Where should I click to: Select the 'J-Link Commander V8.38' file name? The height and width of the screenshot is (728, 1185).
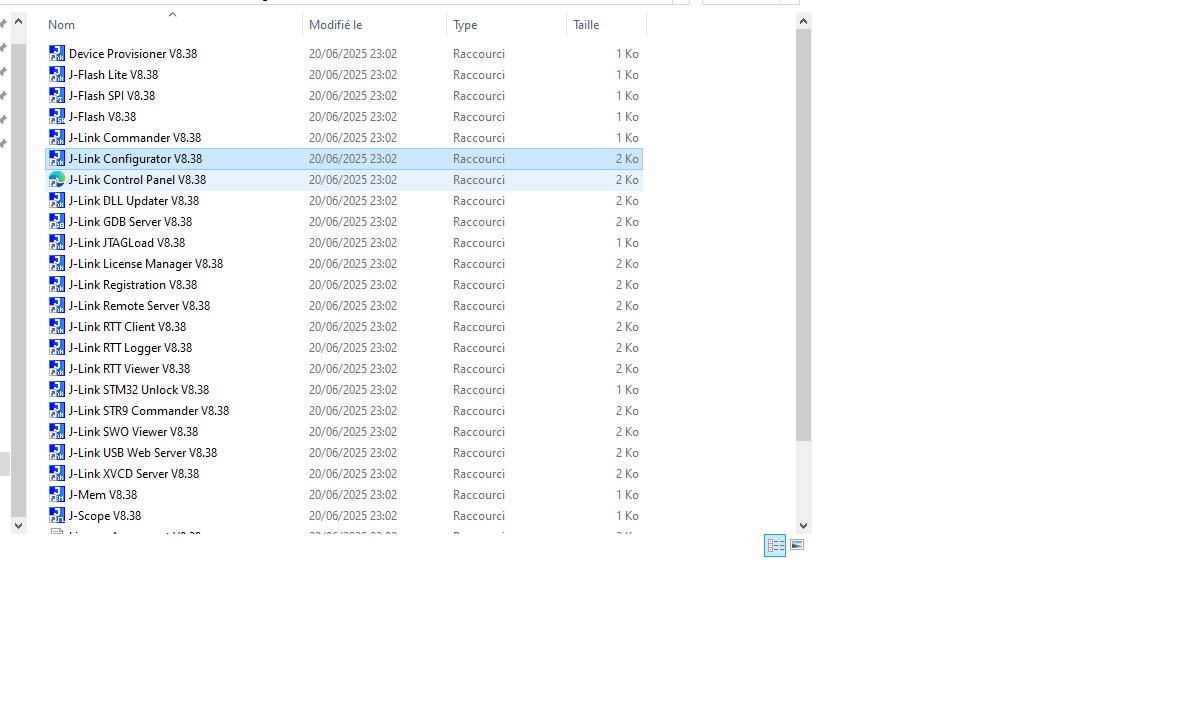tap(135, 138)
